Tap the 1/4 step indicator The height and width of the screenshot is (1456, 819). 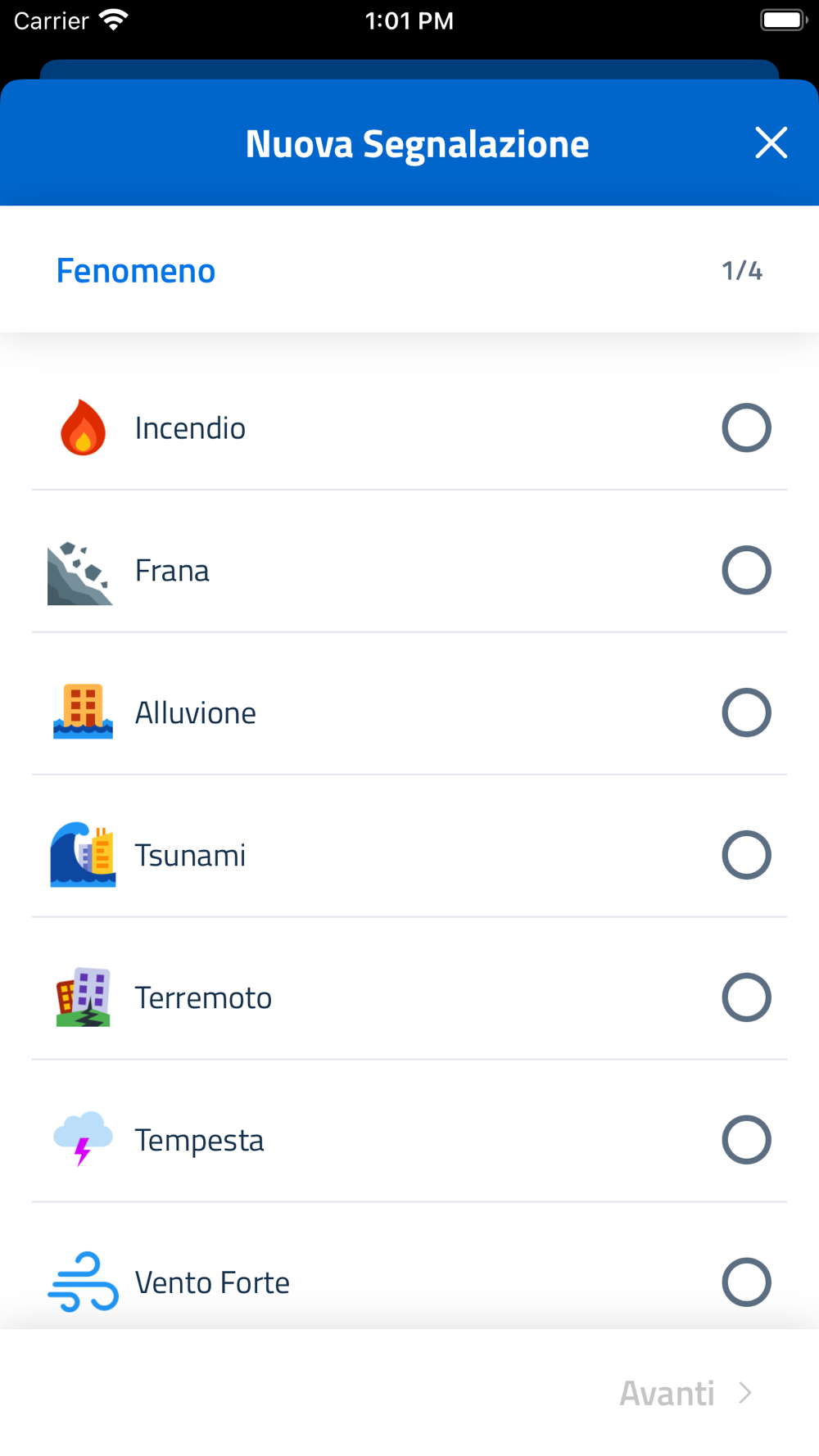pos(741,271)
